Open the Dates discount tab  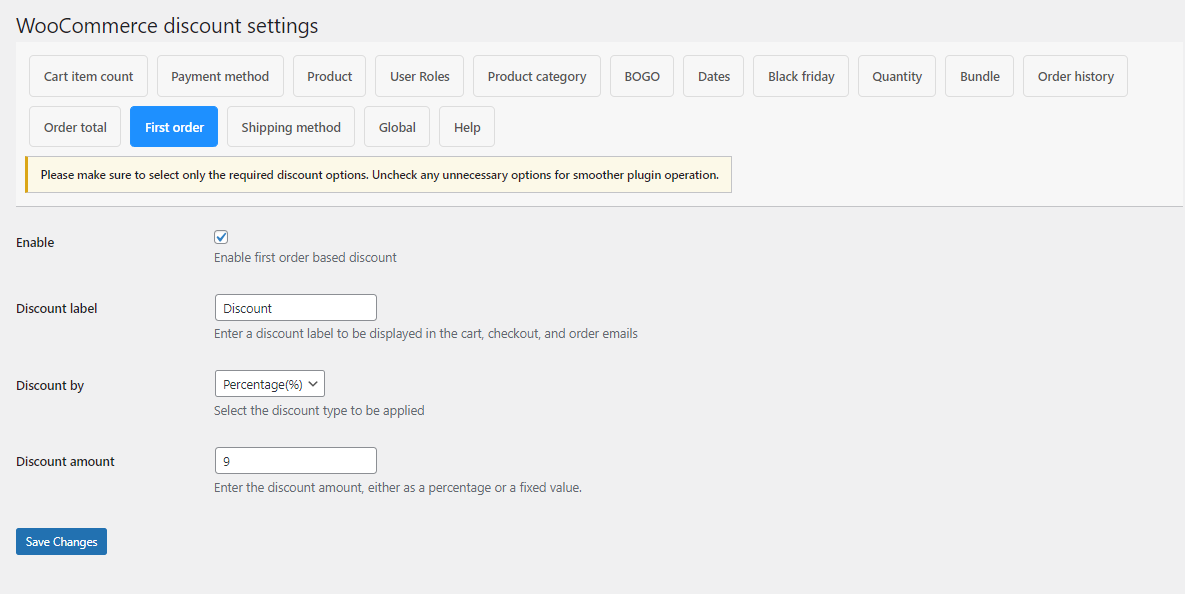[x=712, y=75]
